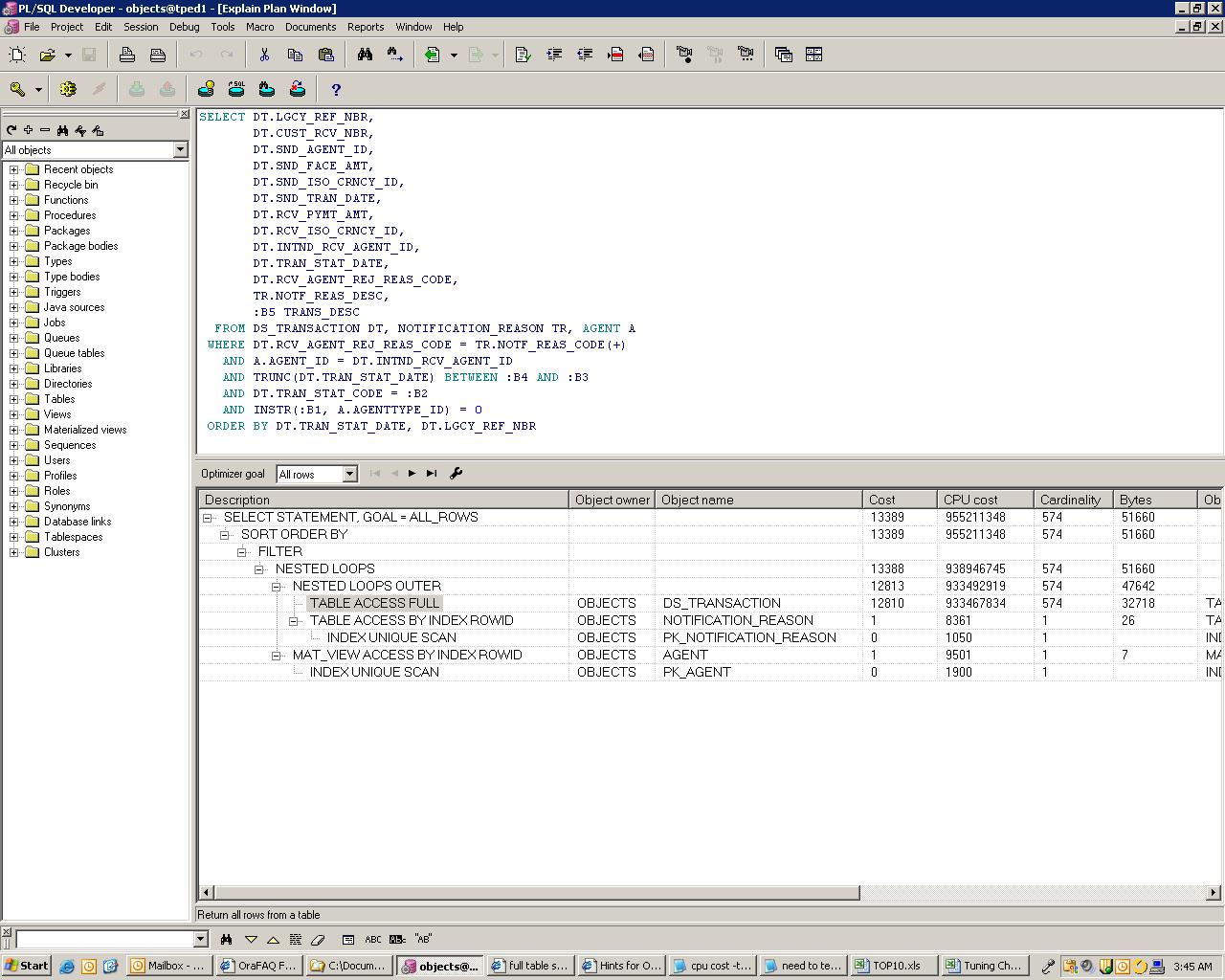The image size is (1225, 980).
Task: Open the Reports menu
Action: coord(366,27)
